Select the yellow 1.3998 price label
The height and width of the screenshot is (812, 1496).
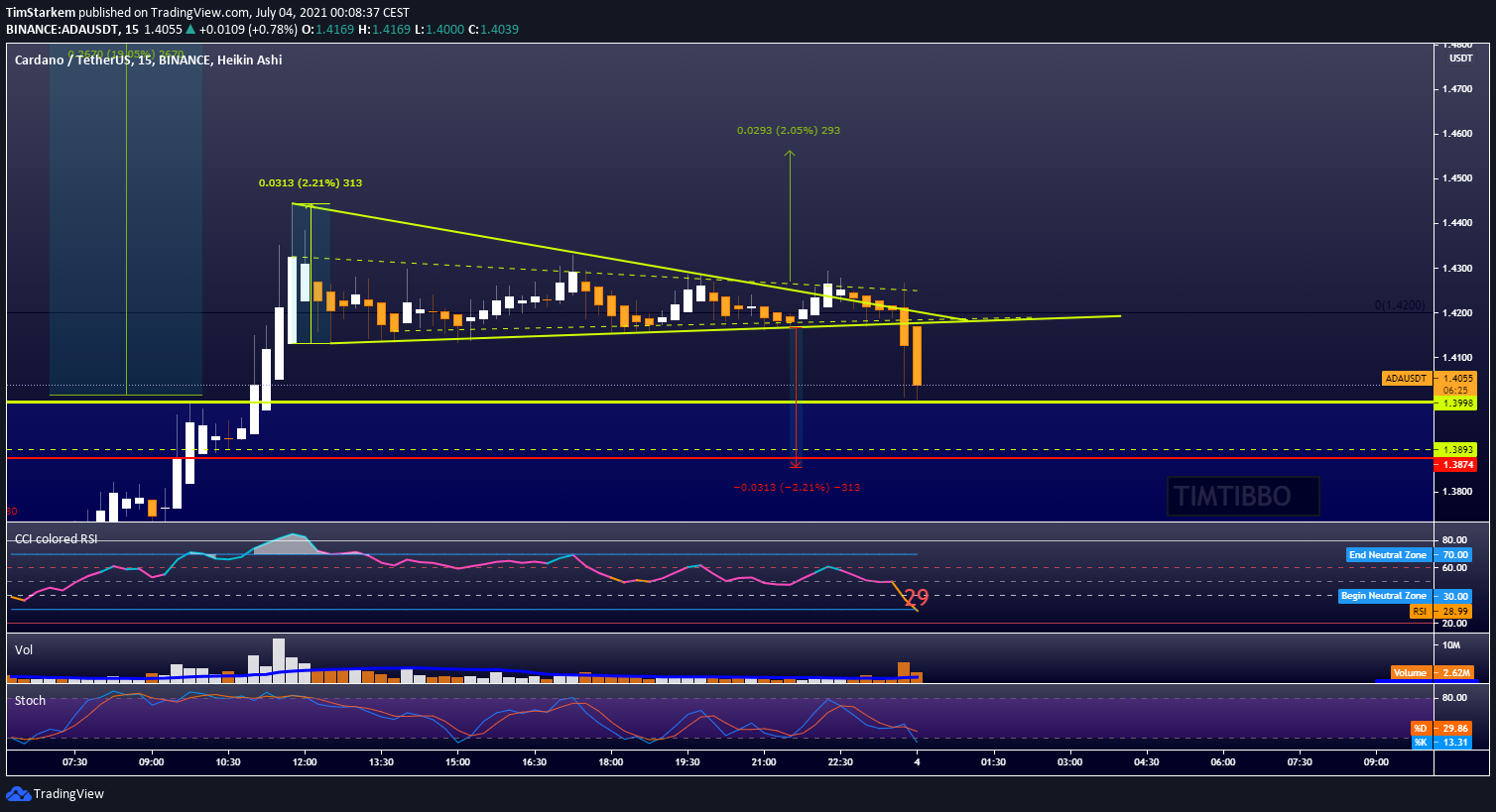point(1457,404)
